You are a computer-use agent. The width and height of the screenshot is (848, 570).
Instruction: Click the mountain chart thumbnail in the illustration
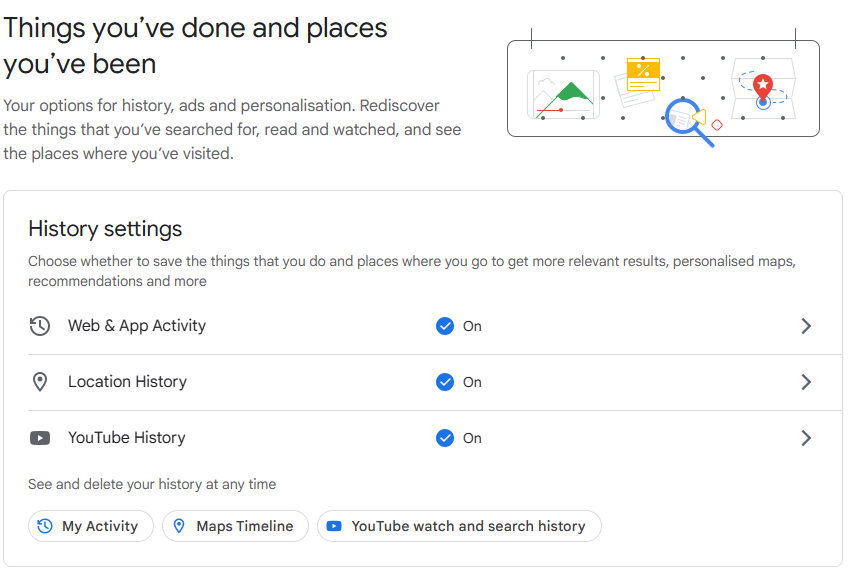[x=563, y=95]
